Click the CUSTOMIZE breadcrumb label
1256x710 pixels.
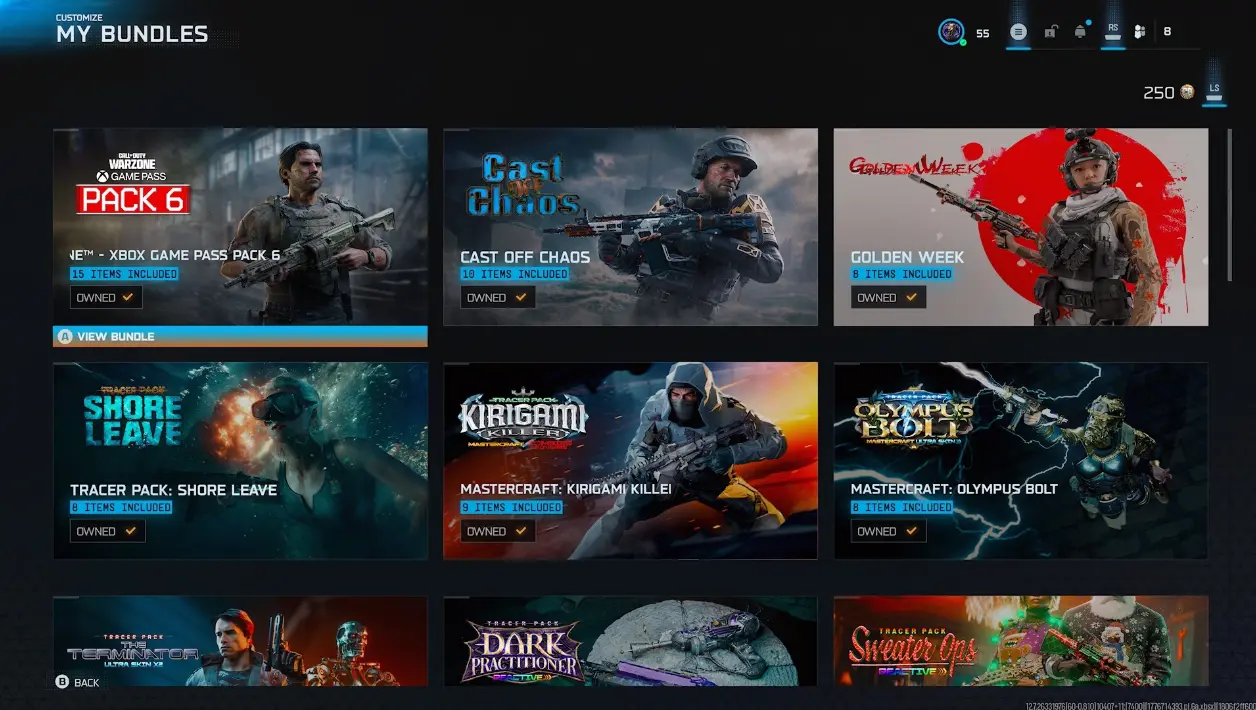coord(79,17)
